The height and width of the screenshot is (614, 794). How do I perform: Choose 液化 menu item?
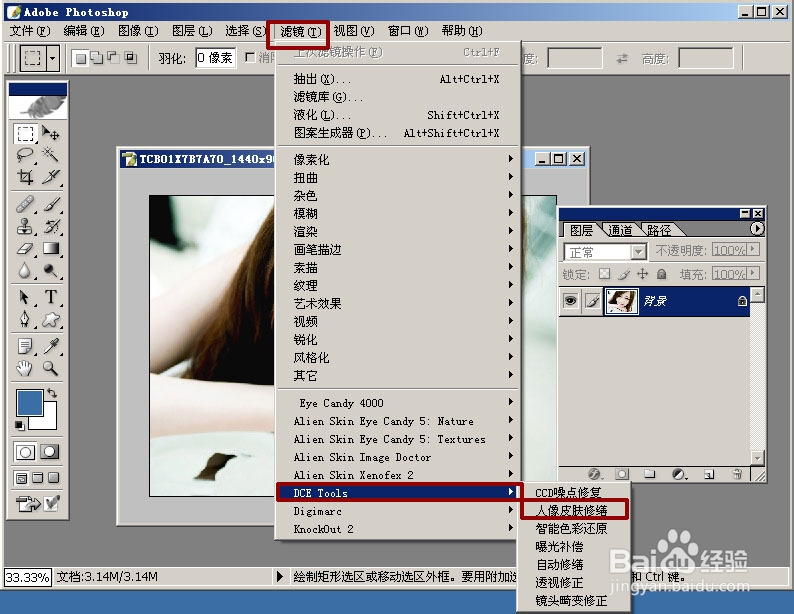397,115
